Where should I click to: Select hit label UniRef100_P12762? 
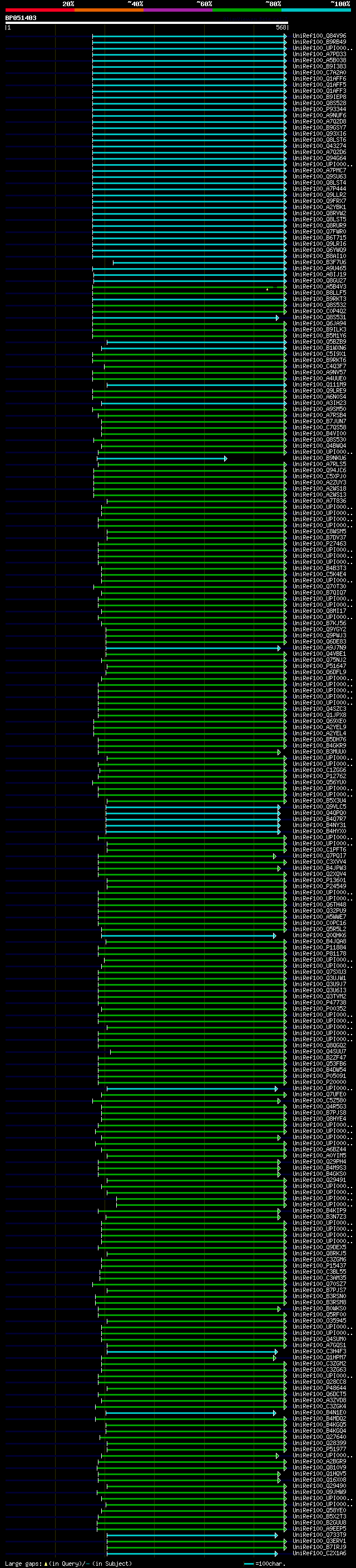(x=319, y=776)
